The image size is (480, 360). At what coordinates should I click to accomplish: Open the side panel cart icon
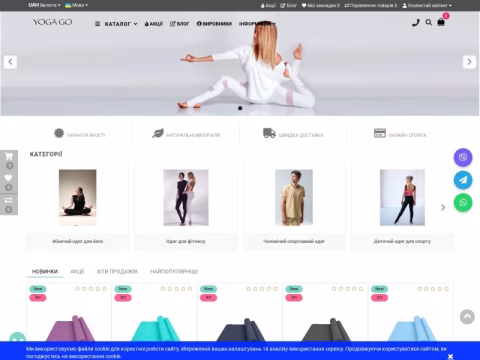[x=9, y=157]
